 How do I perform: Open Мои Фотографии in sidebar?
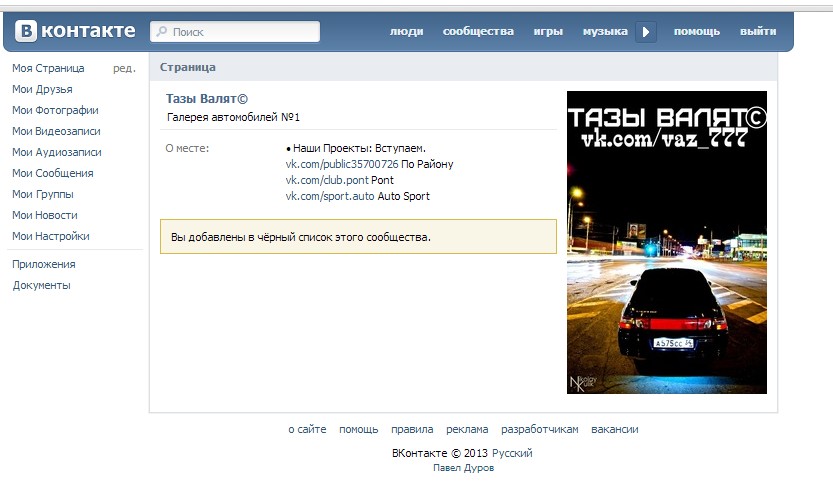[x=55, y=110]
